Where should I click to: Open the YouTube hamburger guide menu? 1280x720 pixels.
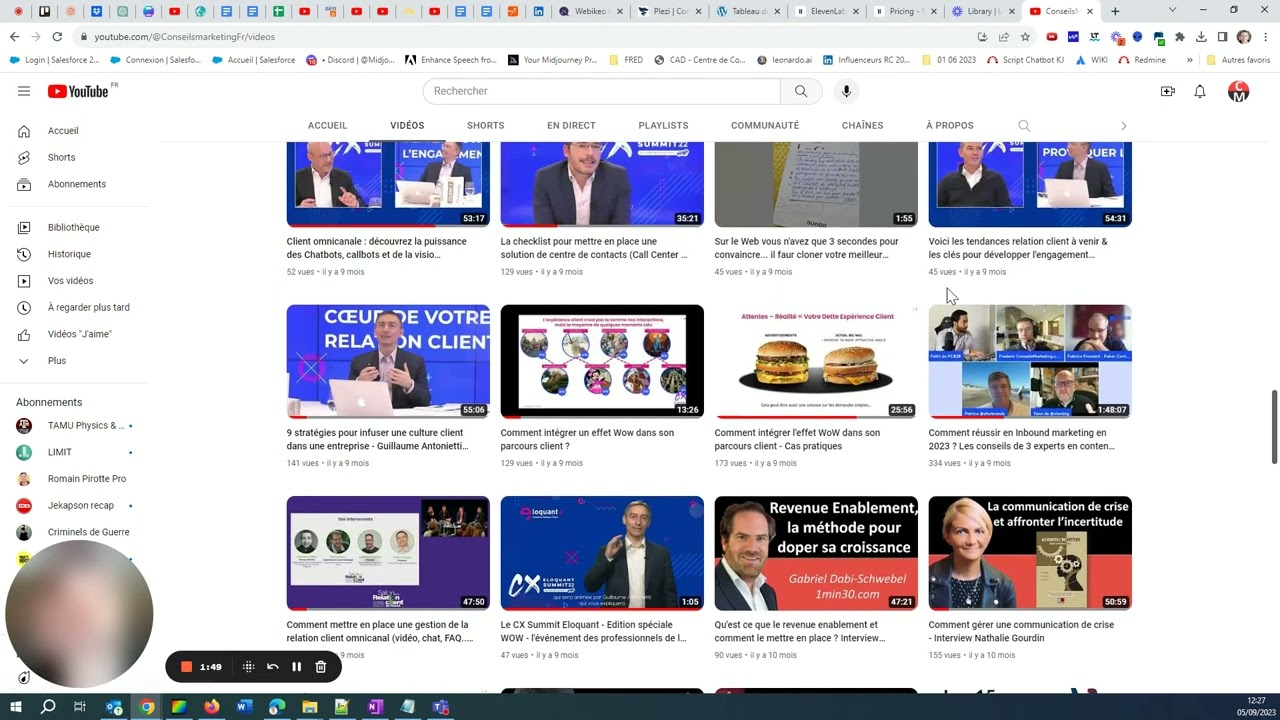coord(24,91)
